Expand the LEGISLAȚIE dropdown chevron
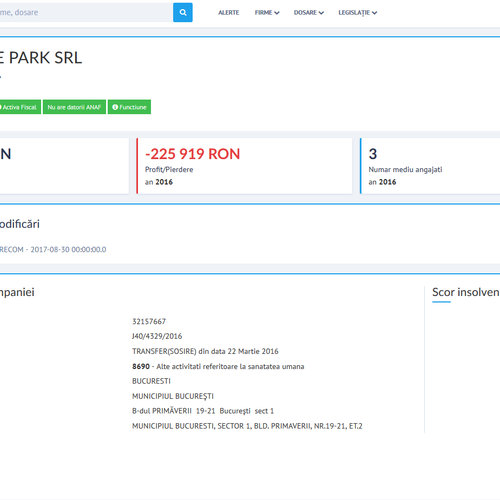The image size is (500, 500). pyautogui.click(x=374, y=13)
